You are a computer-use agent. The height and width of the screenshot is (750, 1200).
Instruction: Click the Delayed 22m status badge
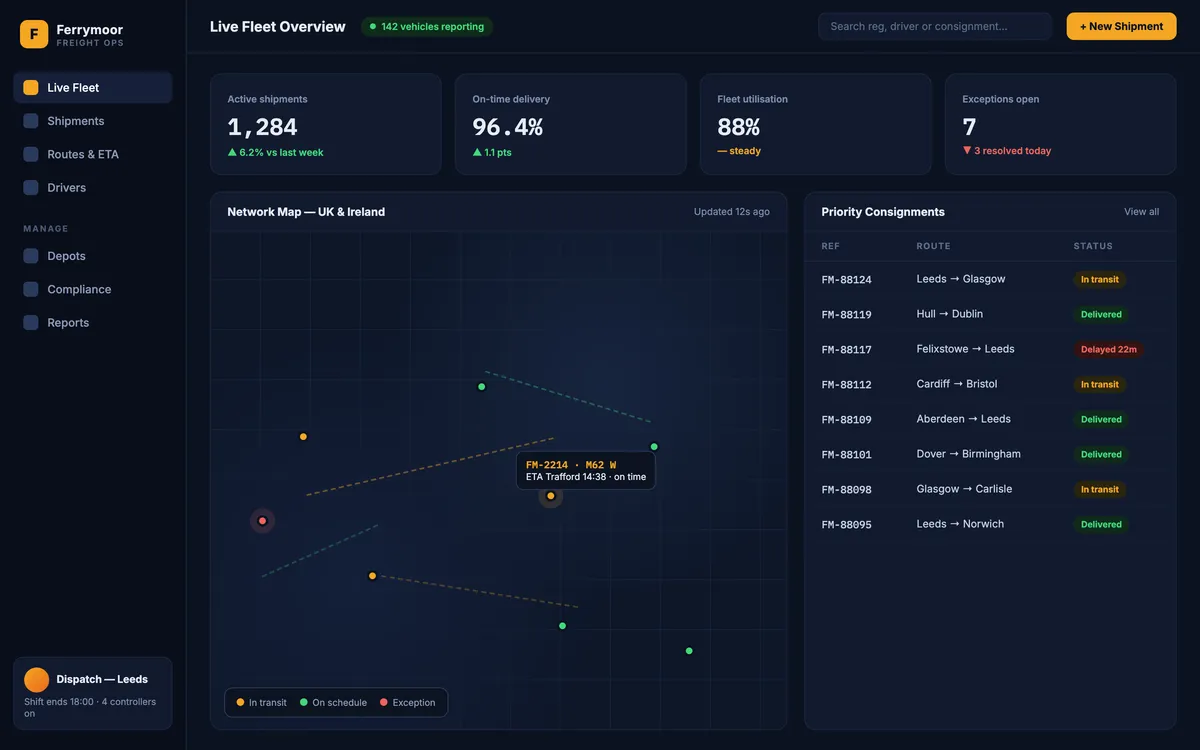1109,350
